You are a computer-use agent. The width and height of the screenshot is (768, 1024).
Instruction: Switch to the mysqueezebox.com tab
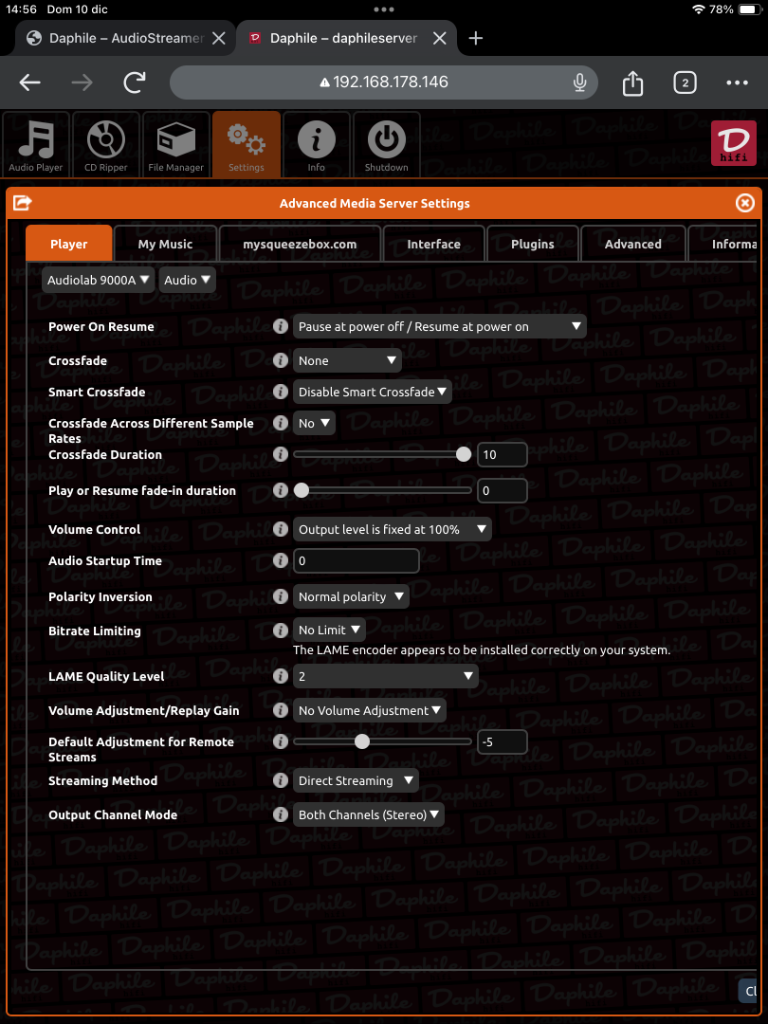click(x=300, y=244)
